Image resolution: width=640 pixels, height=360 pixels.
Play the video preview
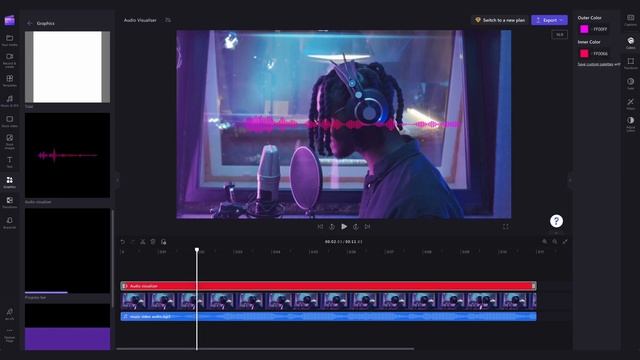(344, 227)
